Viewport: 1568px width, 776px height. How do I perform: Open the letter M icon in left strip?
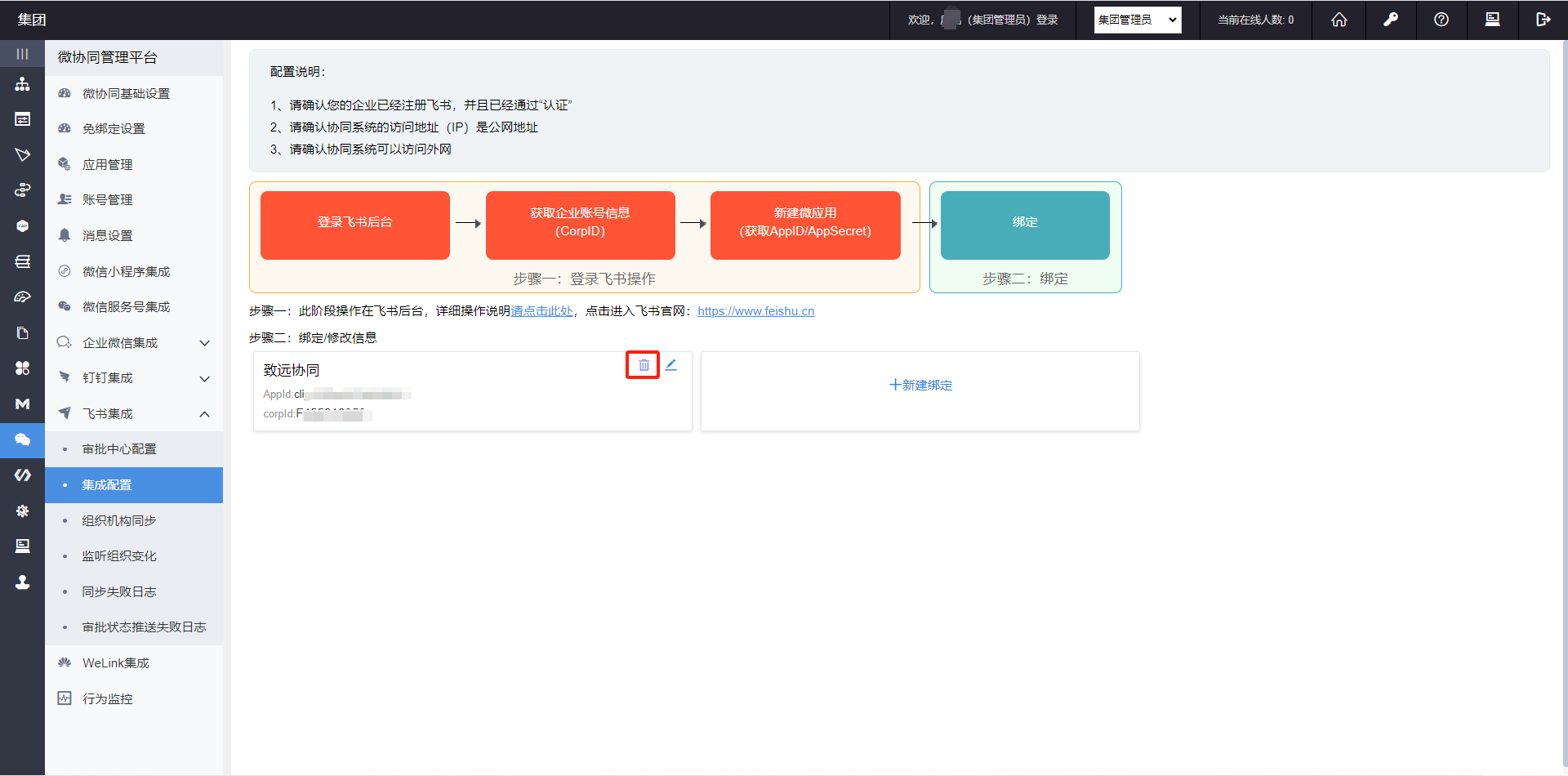22,404
